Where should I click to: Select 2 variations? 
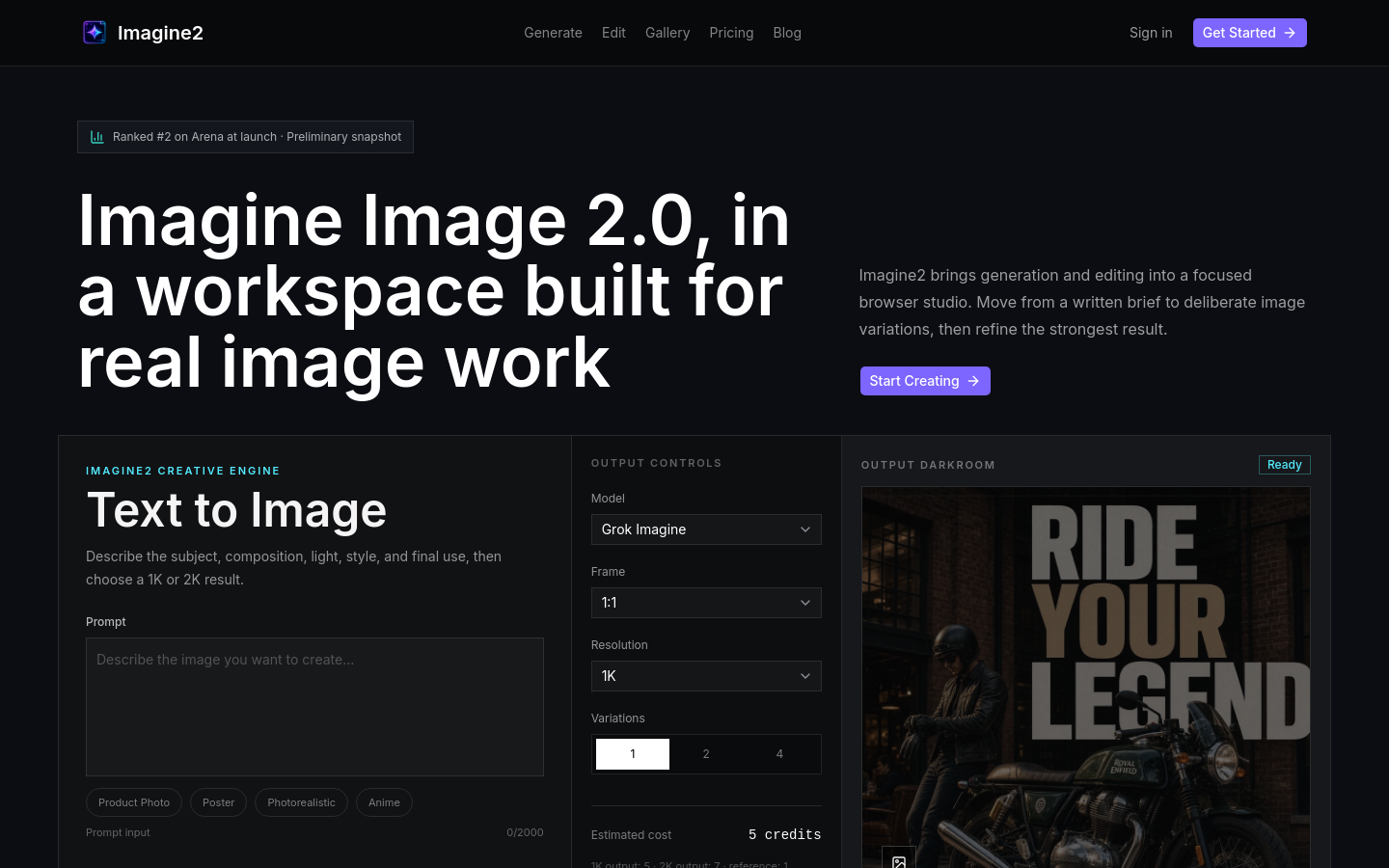point(706,754)
